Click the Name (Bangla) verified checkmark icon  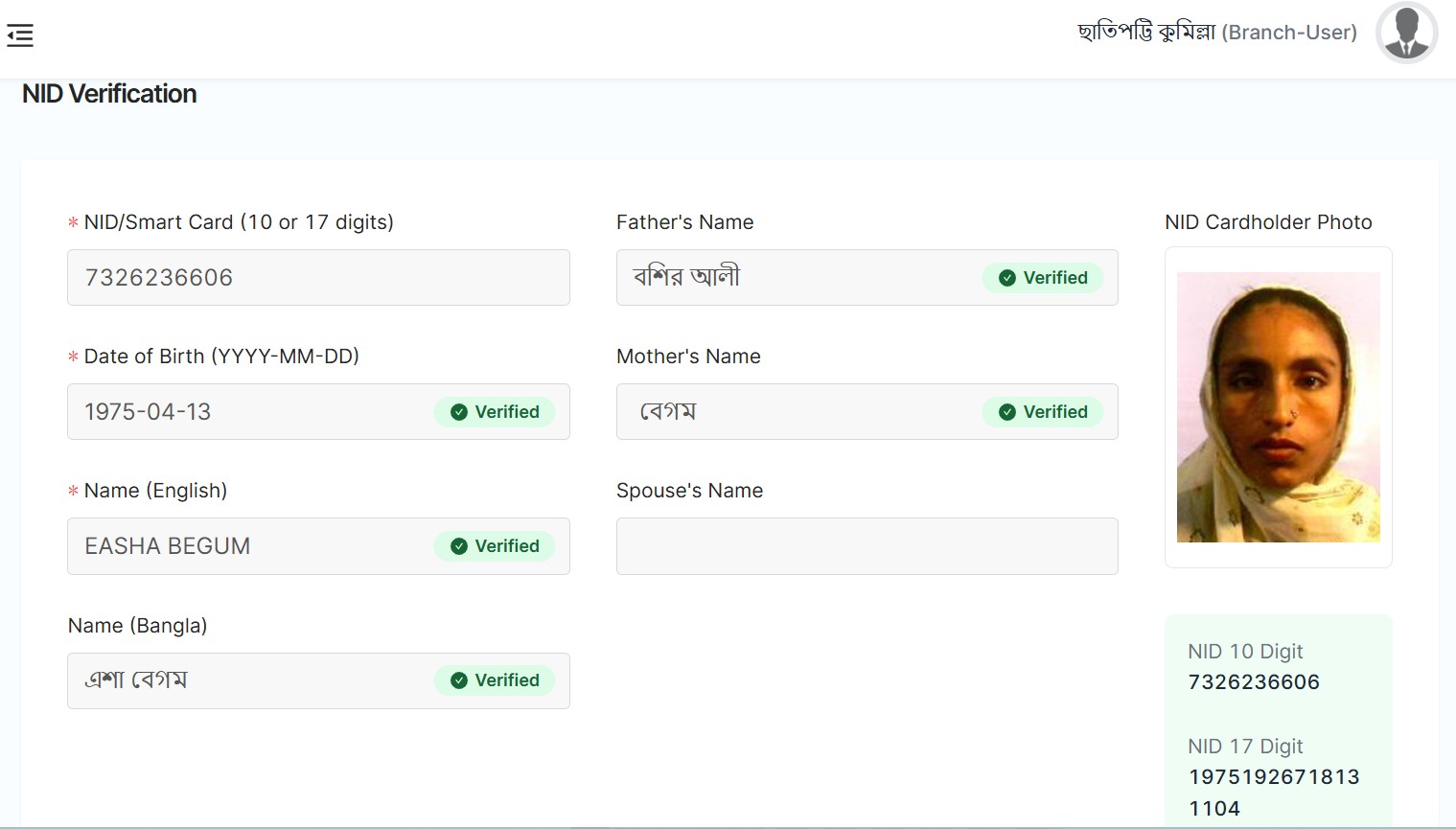(x=459, y=680)
